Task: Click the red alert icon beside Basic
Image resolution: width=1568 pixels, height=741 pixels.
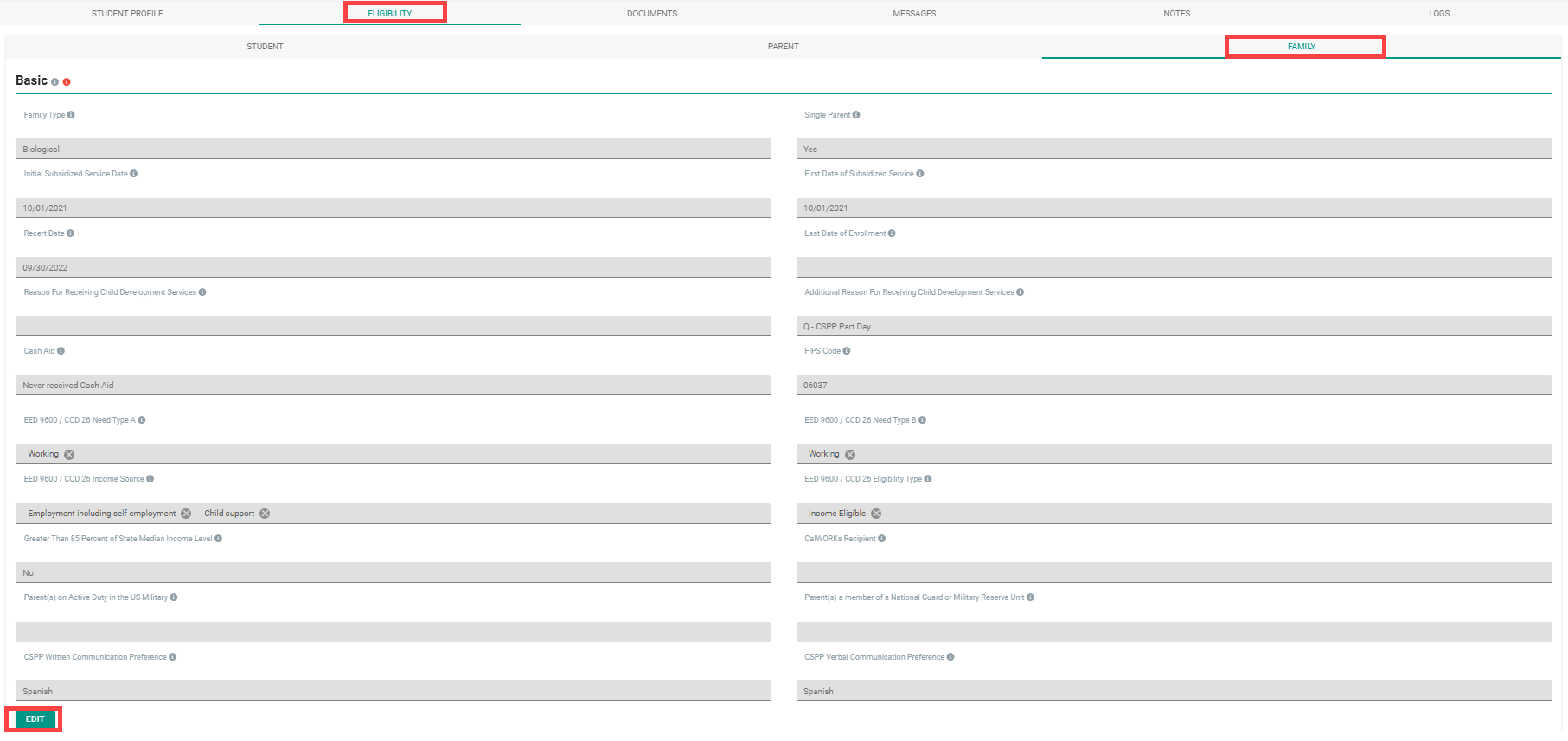Action: tap(67, 82)
